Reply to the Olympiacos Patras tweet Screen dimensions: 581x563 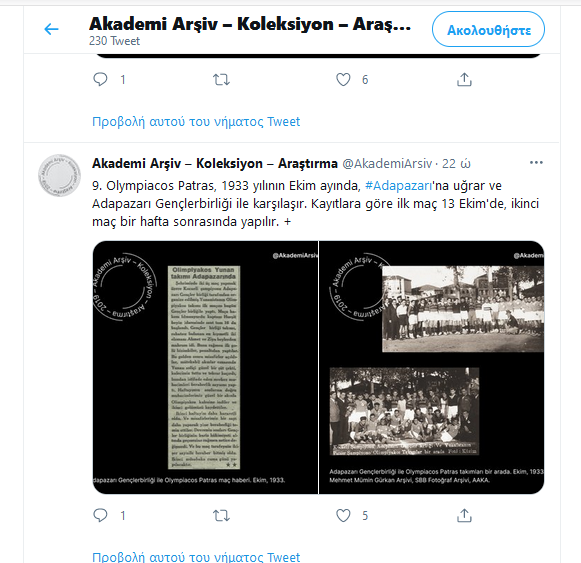click(x=100, y=515)
